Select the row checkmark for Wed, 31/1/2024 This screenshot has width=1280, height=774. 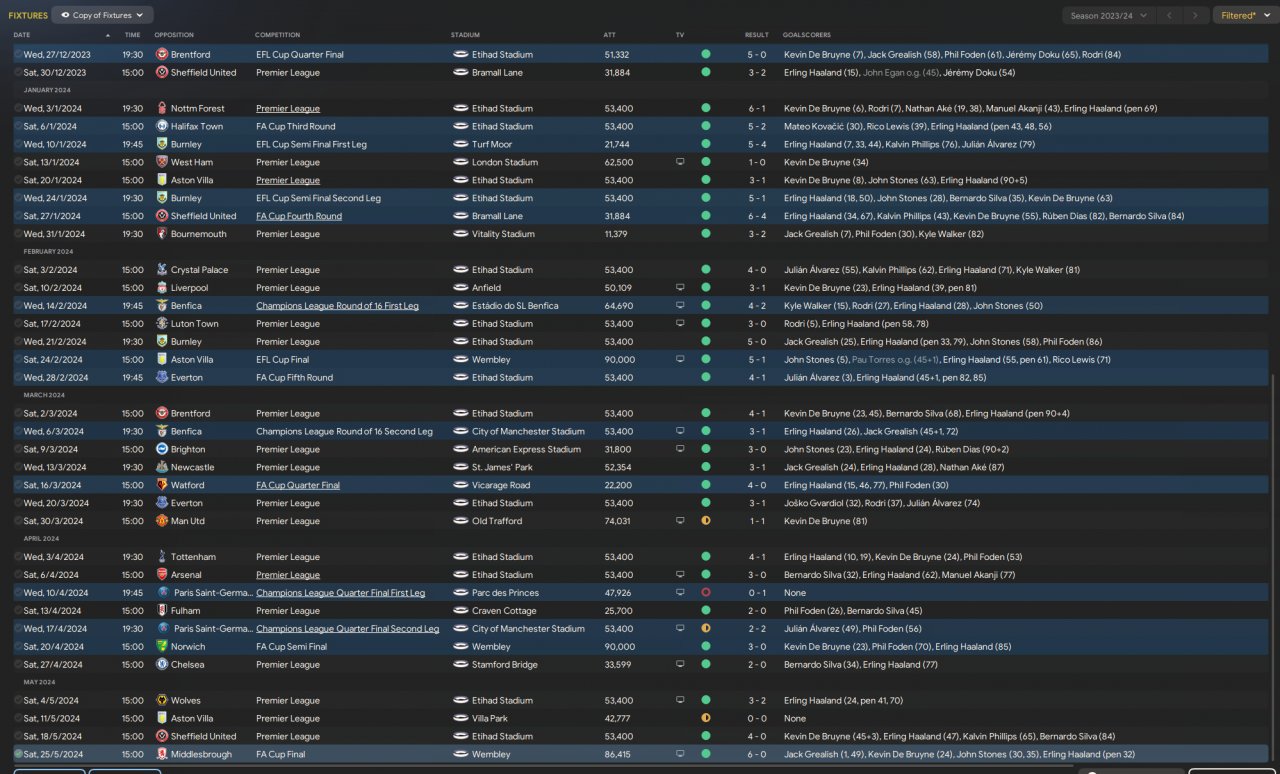(x=18, y=234)
